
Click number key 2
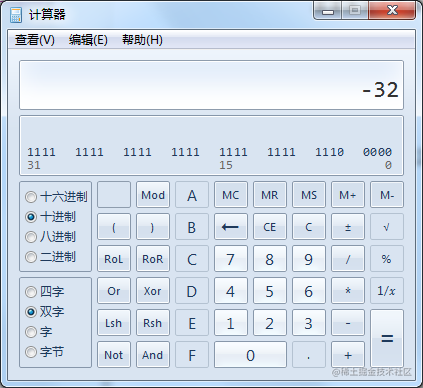point(270,323)
